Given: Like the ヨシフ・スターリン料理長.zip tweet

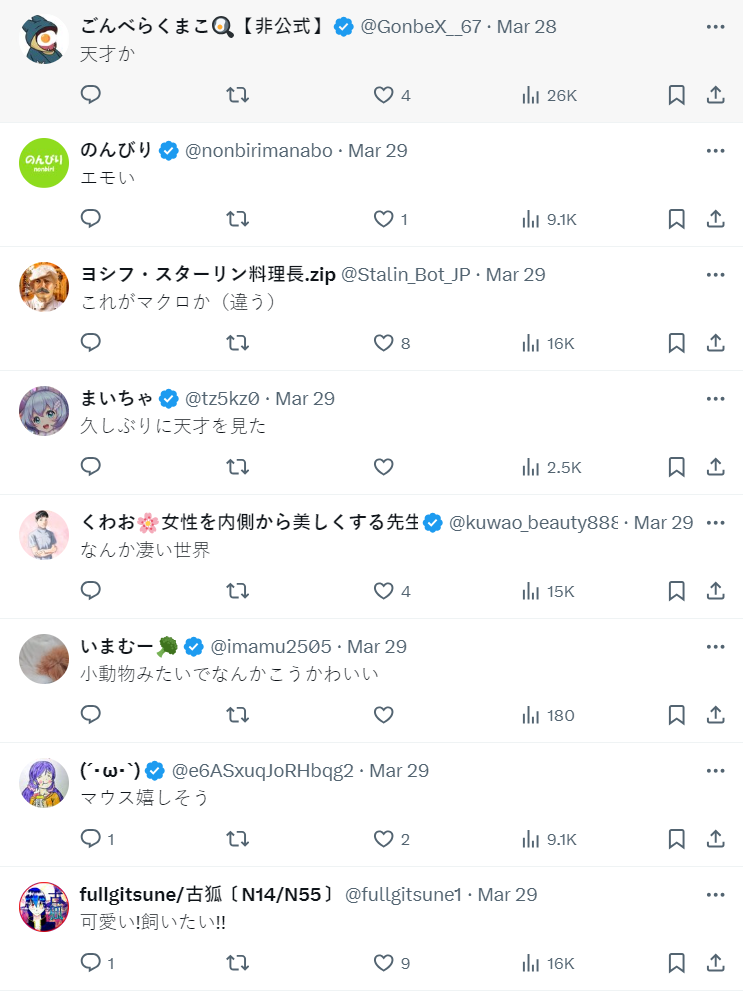Looking at the screenshot, I should pos(383,343).
